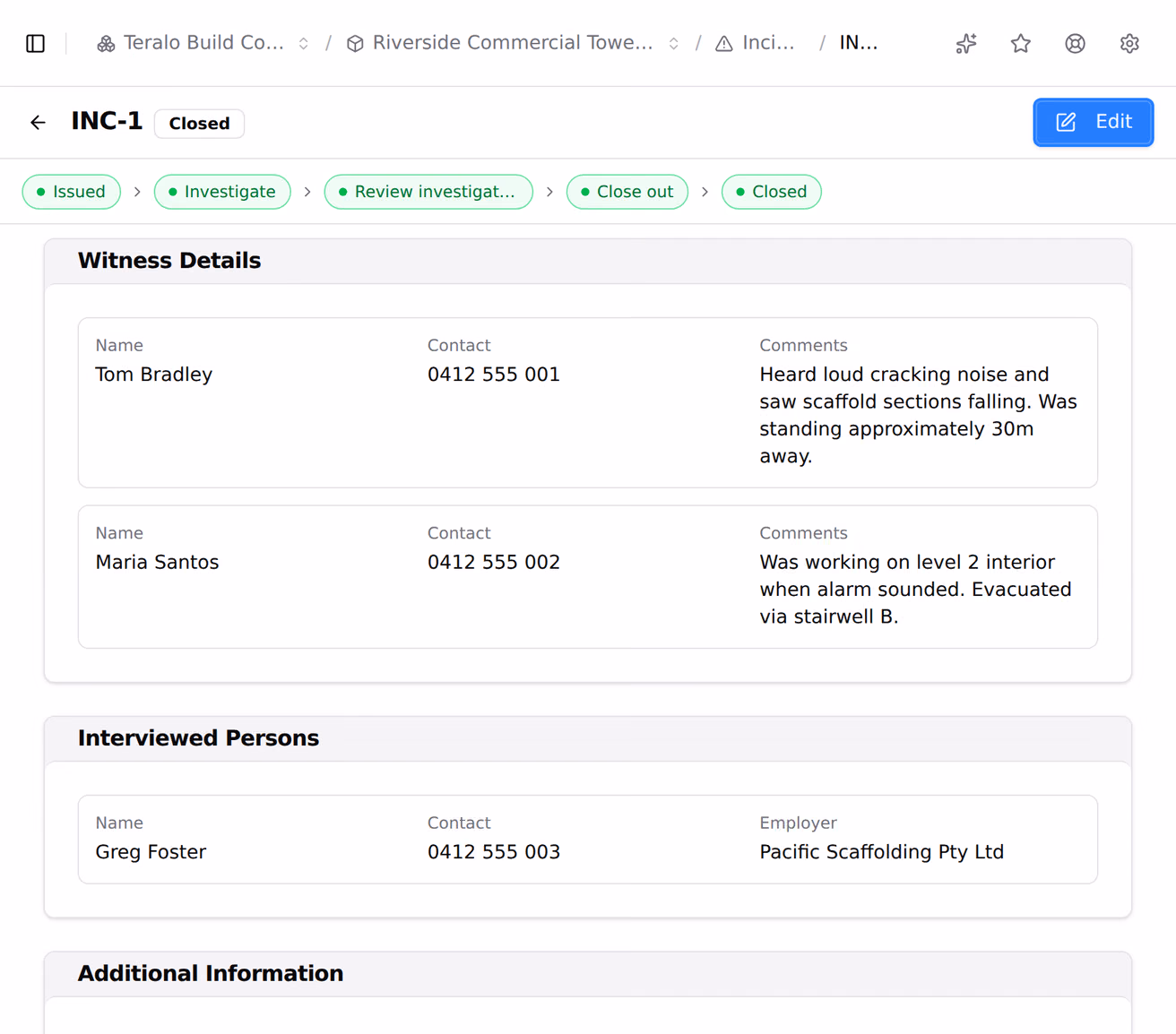Open the settings gear icon

coord(1130,43)
